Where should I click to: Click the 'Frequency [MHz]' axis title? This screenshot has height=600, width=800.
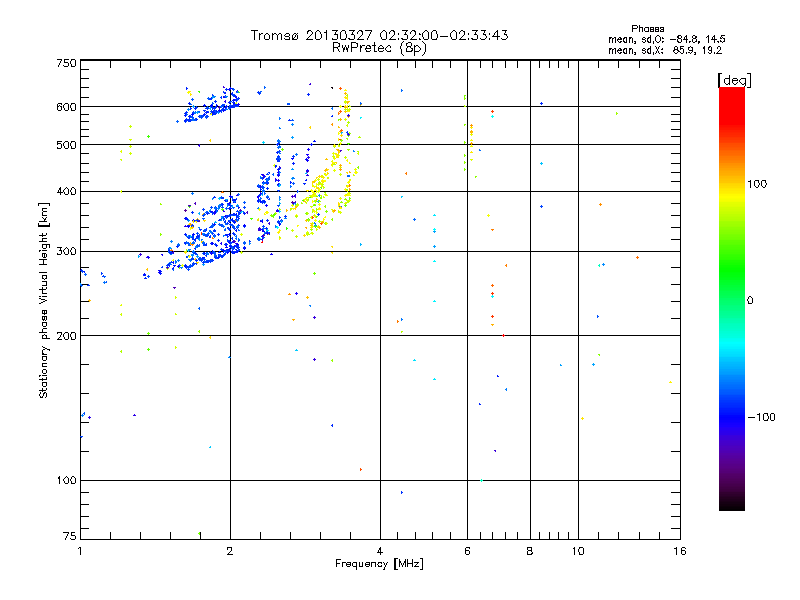coord(379,564)
